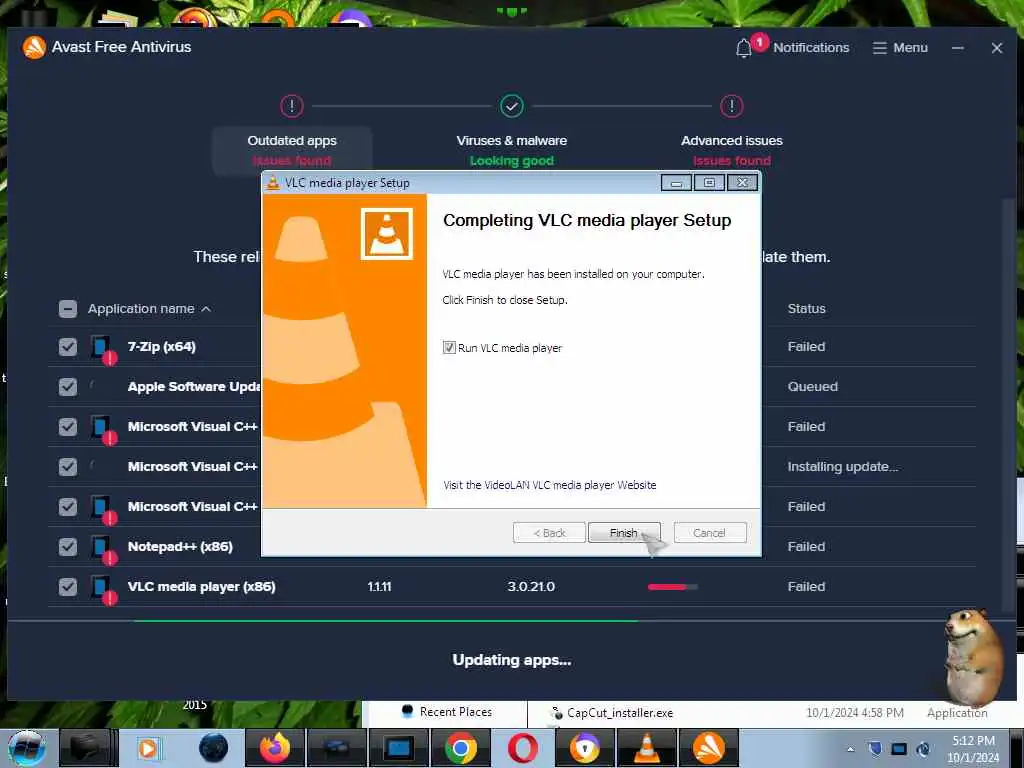Uncheck the installing Microsoft Visual C++ row checkbox
The width and height of the screenshot is (1024, 768).
(68, 467)
